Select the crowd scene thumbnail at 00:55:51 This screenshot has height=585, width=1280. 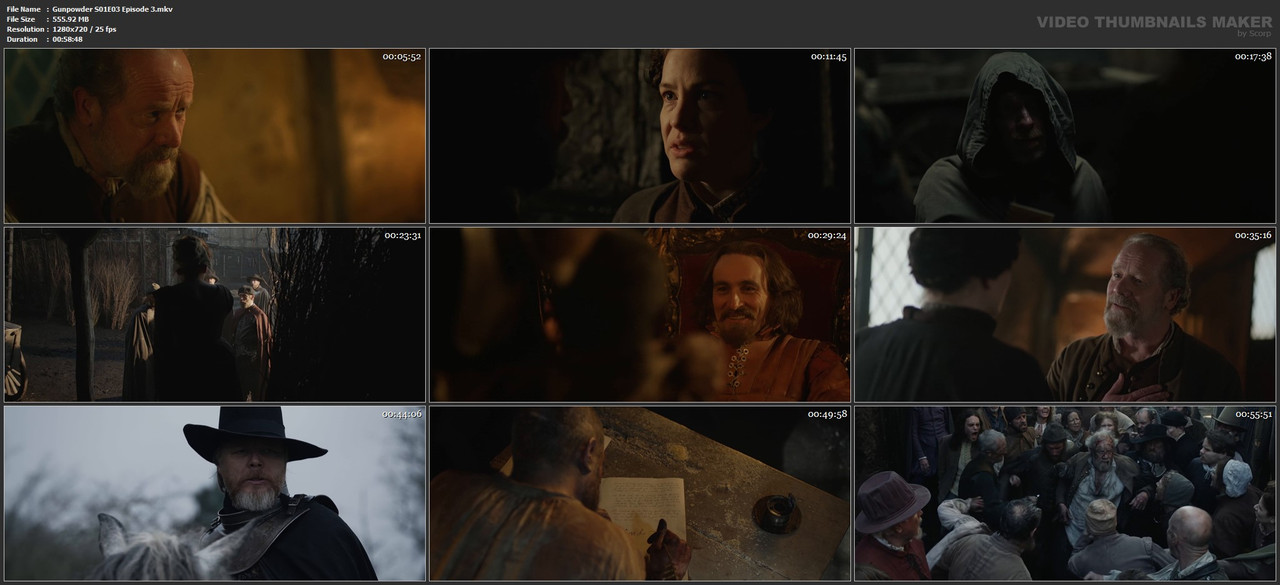(1065, 493)
